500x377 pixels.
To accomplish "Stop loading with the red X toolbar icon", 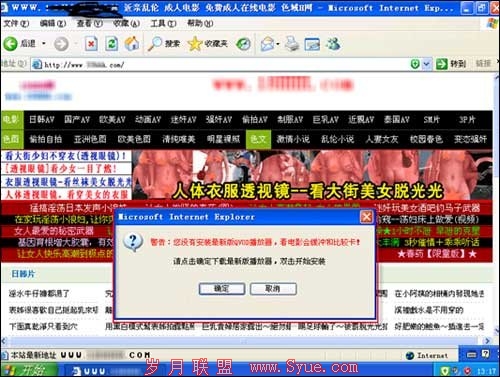I will [91, 44].
